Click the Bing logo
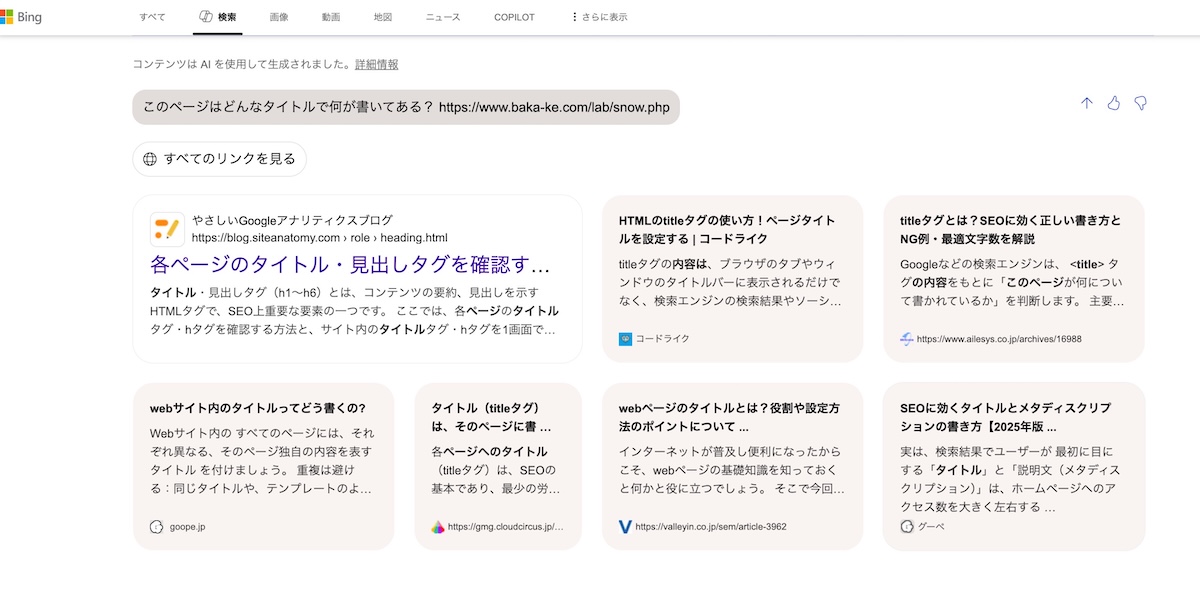 point(21,17)
